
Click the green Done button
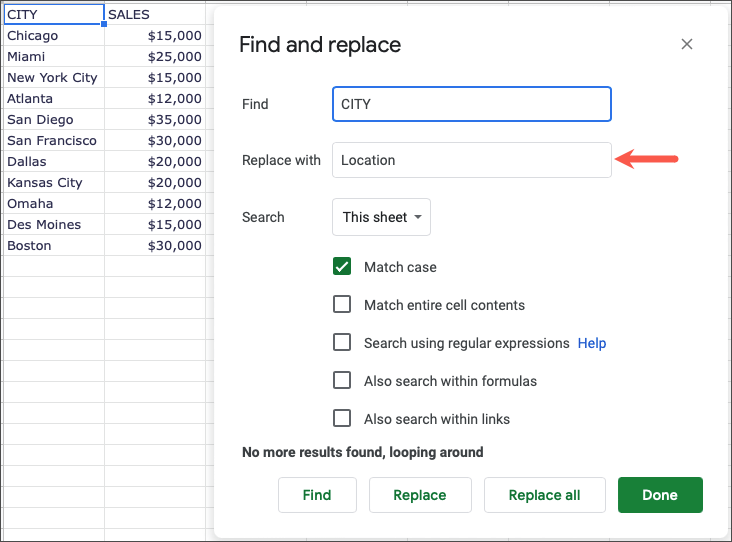(660, 495)
